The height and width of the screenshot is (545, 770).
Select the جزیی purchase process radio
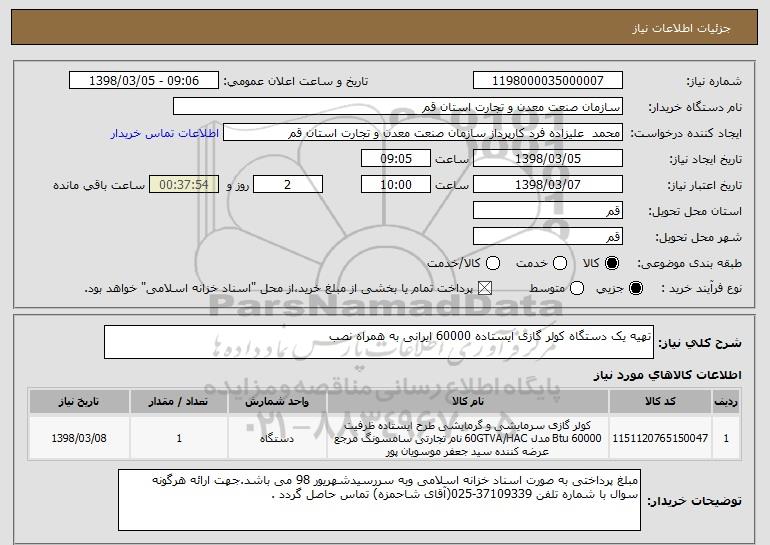click(635, 288)
